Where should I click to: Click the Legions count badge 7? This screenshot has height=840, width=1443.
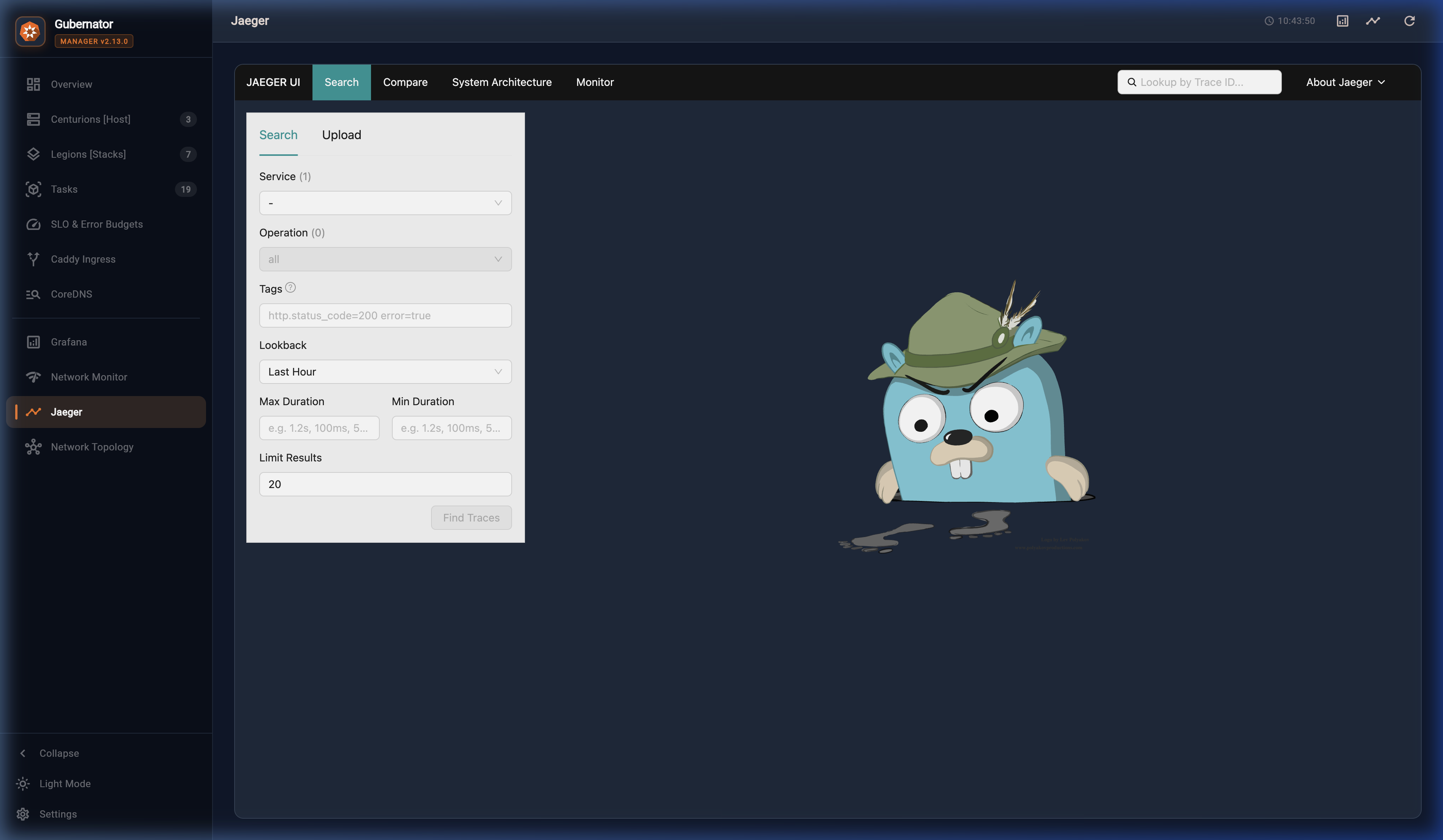pyautogui.click(x=188, y=154)
